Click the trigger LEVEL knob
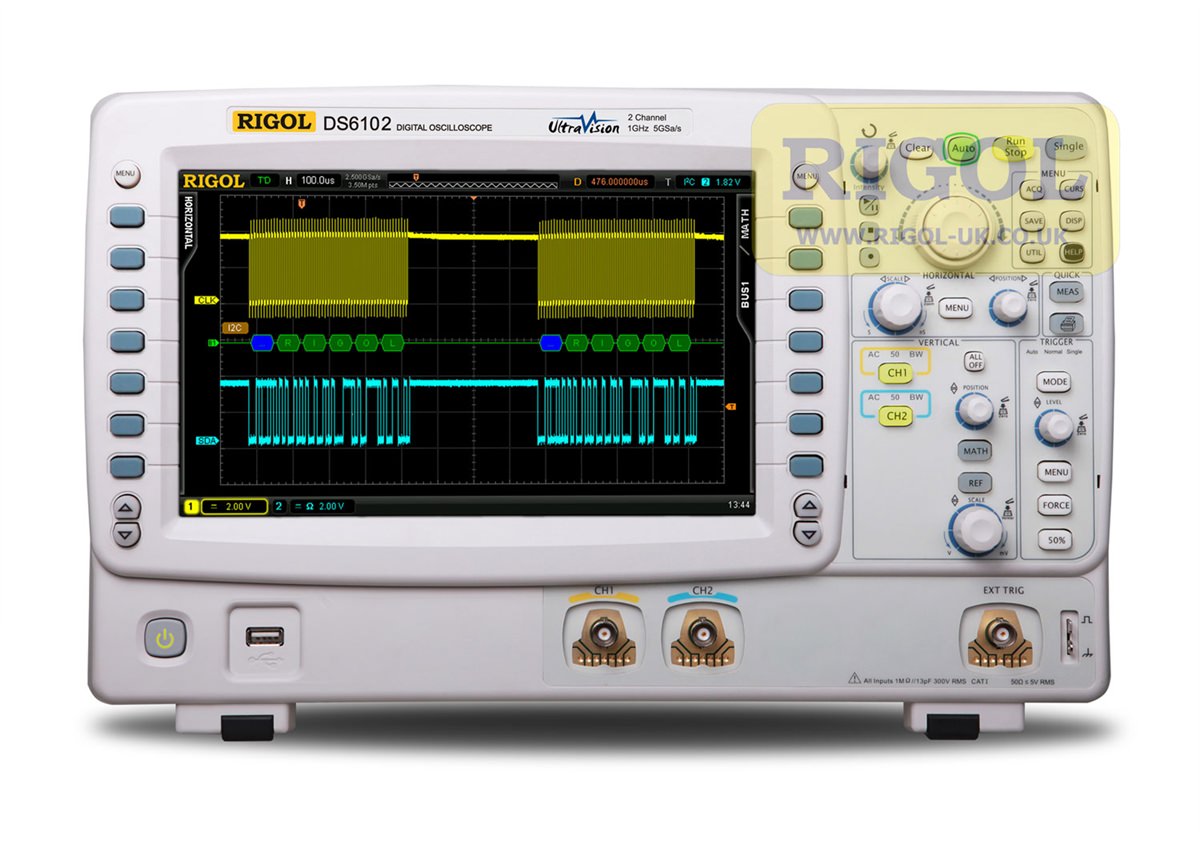This screenshot has width=1200, height=848. pos(1055,427)
